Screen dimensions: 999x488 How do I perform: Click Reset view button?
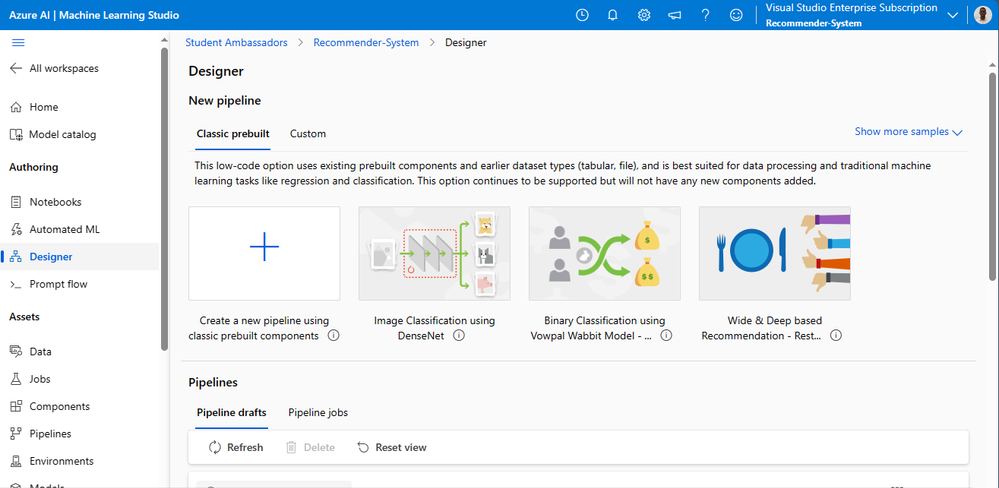392,447
